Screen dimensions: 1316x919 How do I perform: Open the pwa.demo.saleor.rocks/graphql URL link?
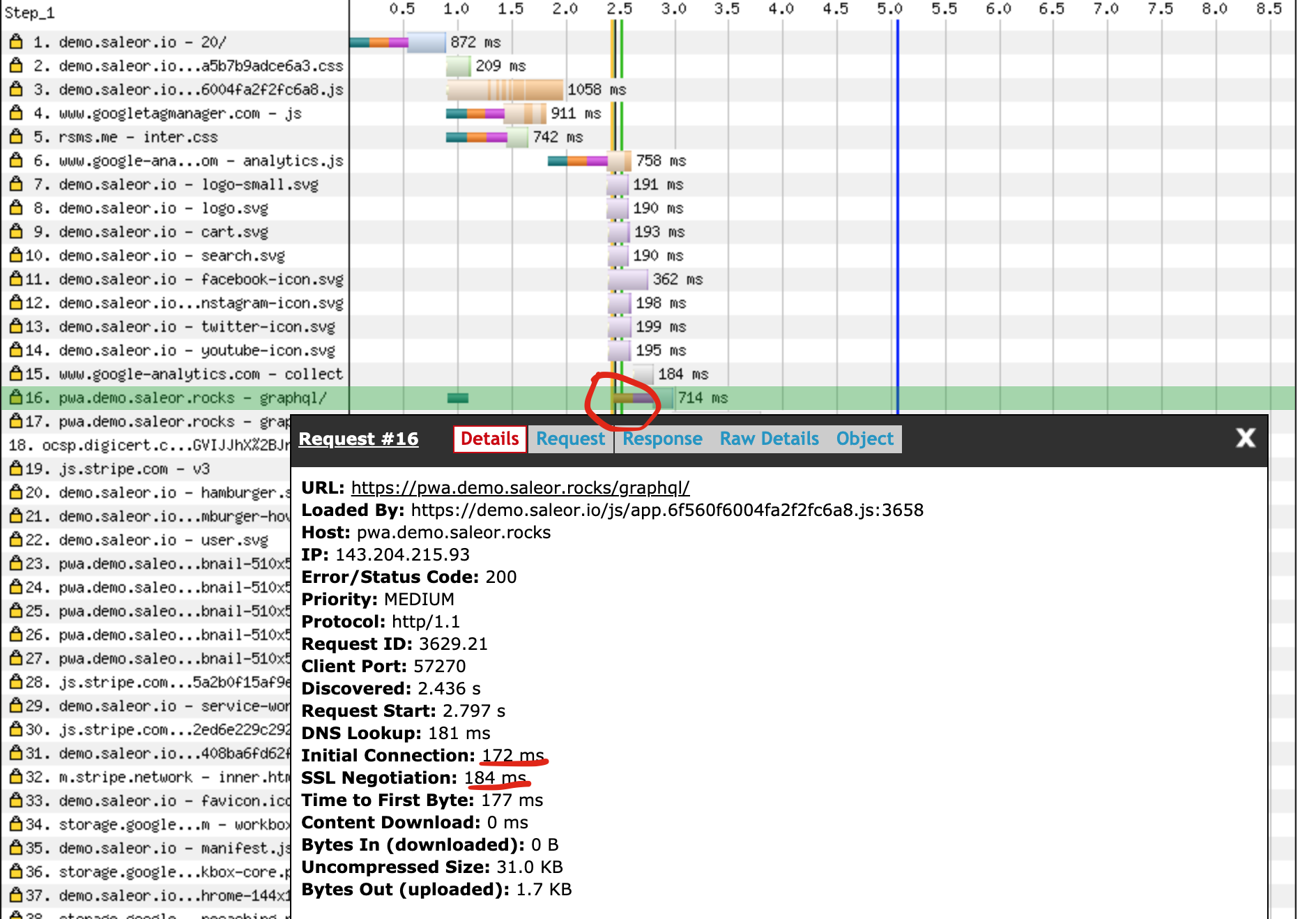[520, 488]
